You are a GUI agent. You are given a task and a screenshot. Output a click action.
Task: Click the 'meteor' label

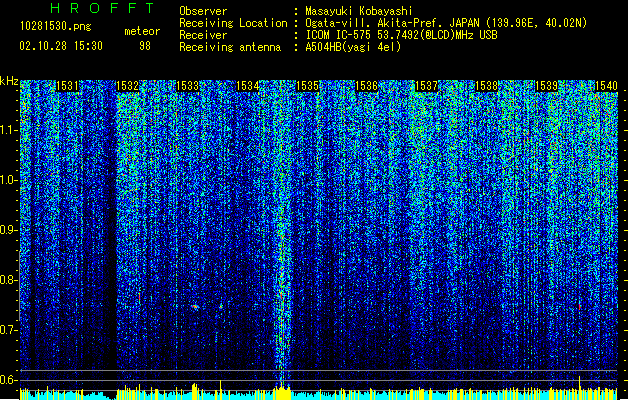coord(142,31)
